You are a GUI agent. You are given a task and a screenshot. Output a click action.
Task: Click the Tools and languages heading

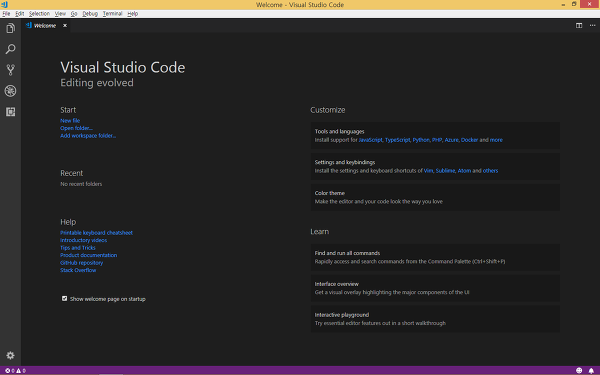click(339, 132)
